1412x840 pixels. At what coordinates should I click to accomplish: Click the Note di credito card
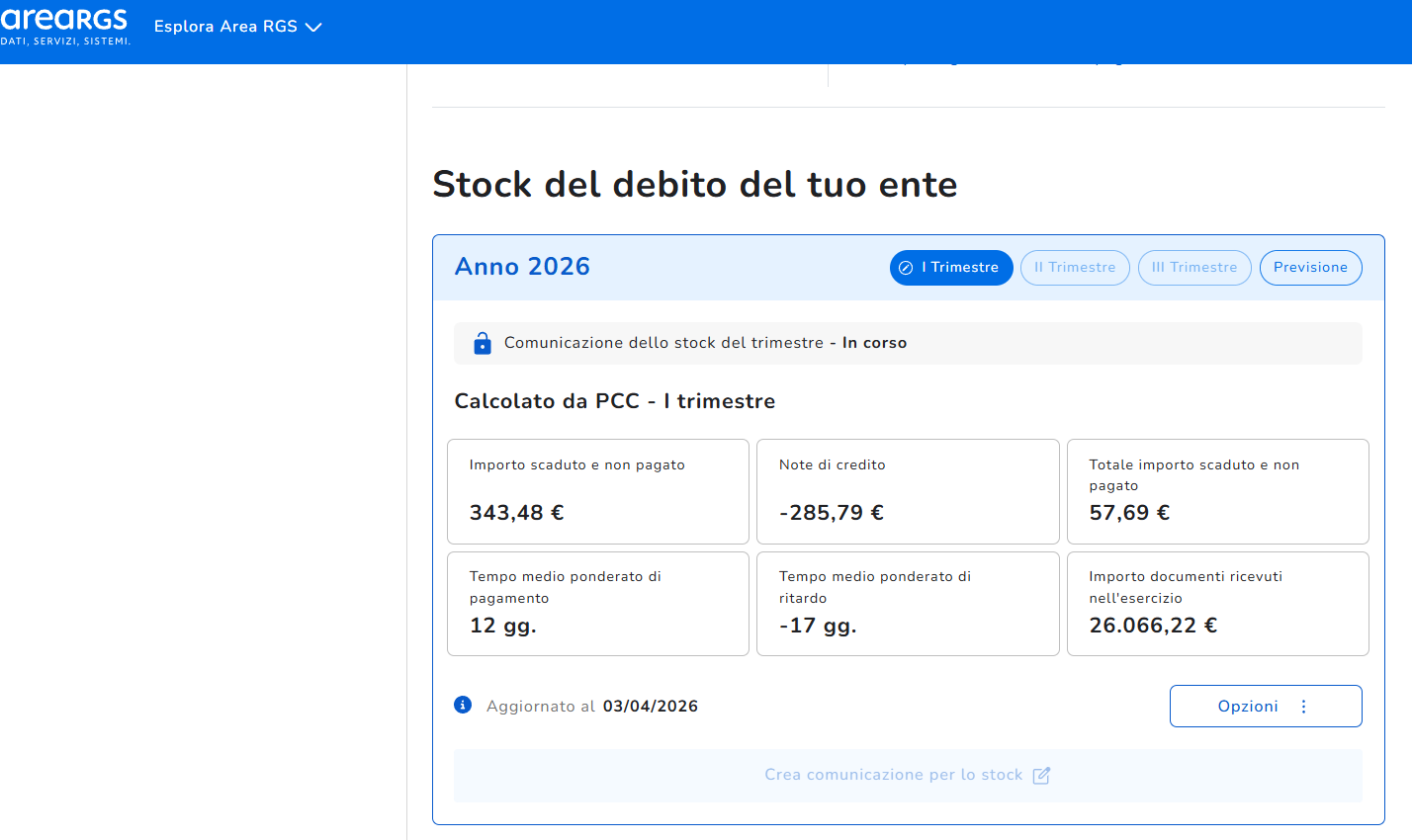click(908, 491)
